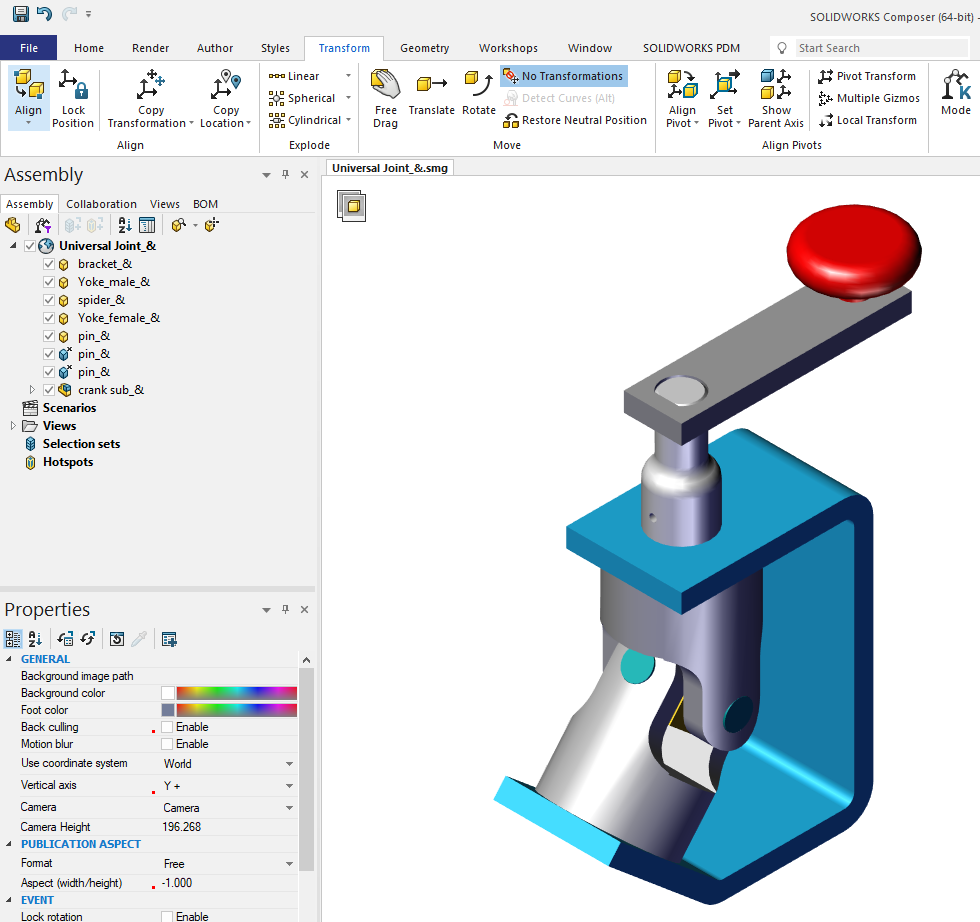
Task: Uncheck the bracket_& visibility checkbox
Action: (49, 264)
